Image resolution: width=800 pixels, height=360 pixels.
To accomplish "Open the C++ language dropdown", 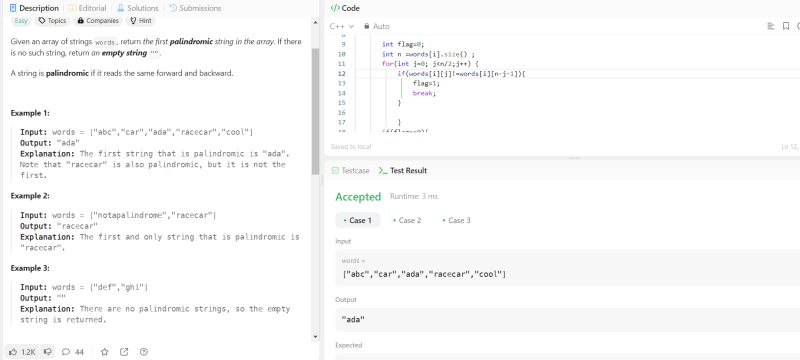I will tap(342, 27).
